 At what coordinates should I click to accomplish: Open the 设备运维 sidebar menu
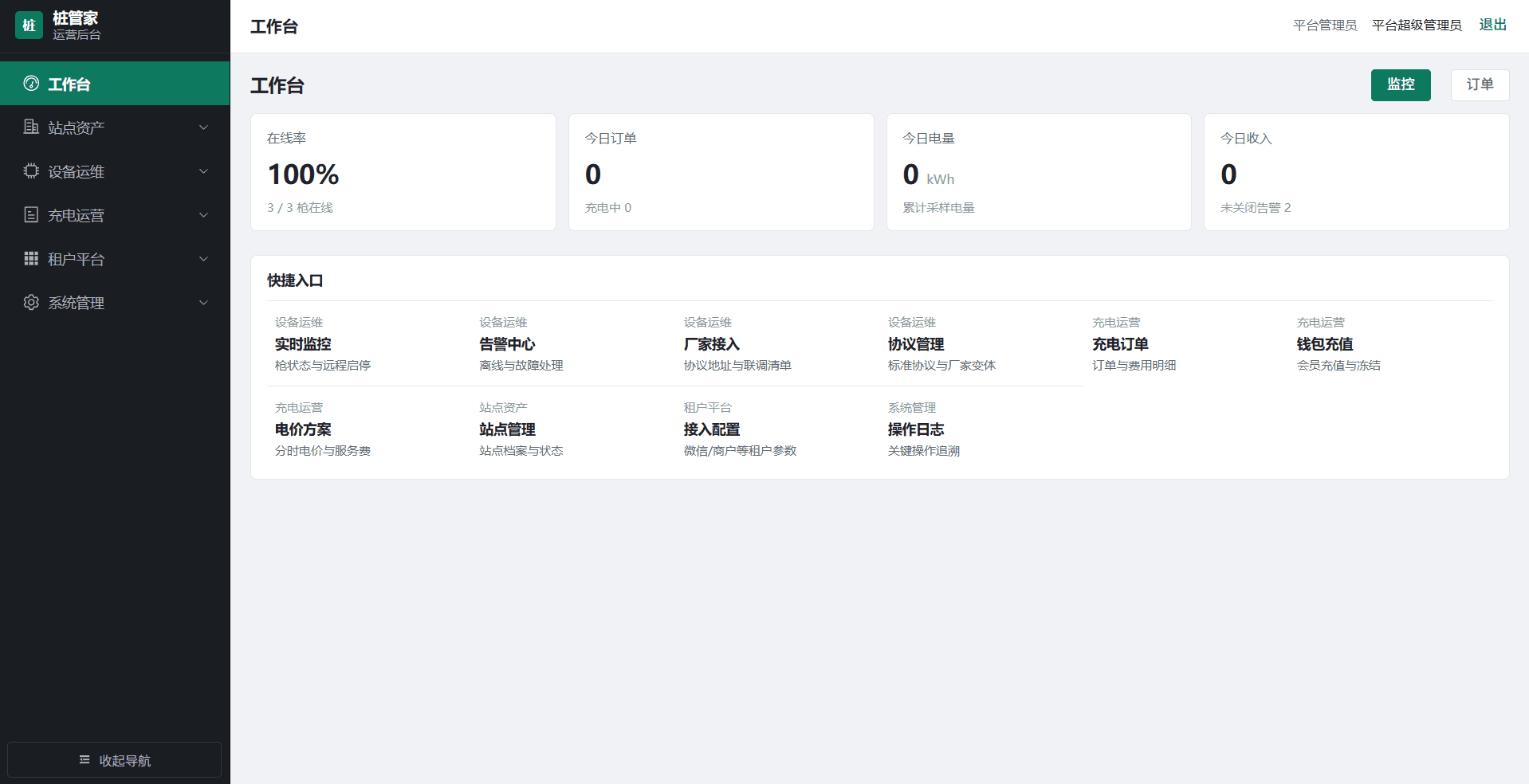115,171
